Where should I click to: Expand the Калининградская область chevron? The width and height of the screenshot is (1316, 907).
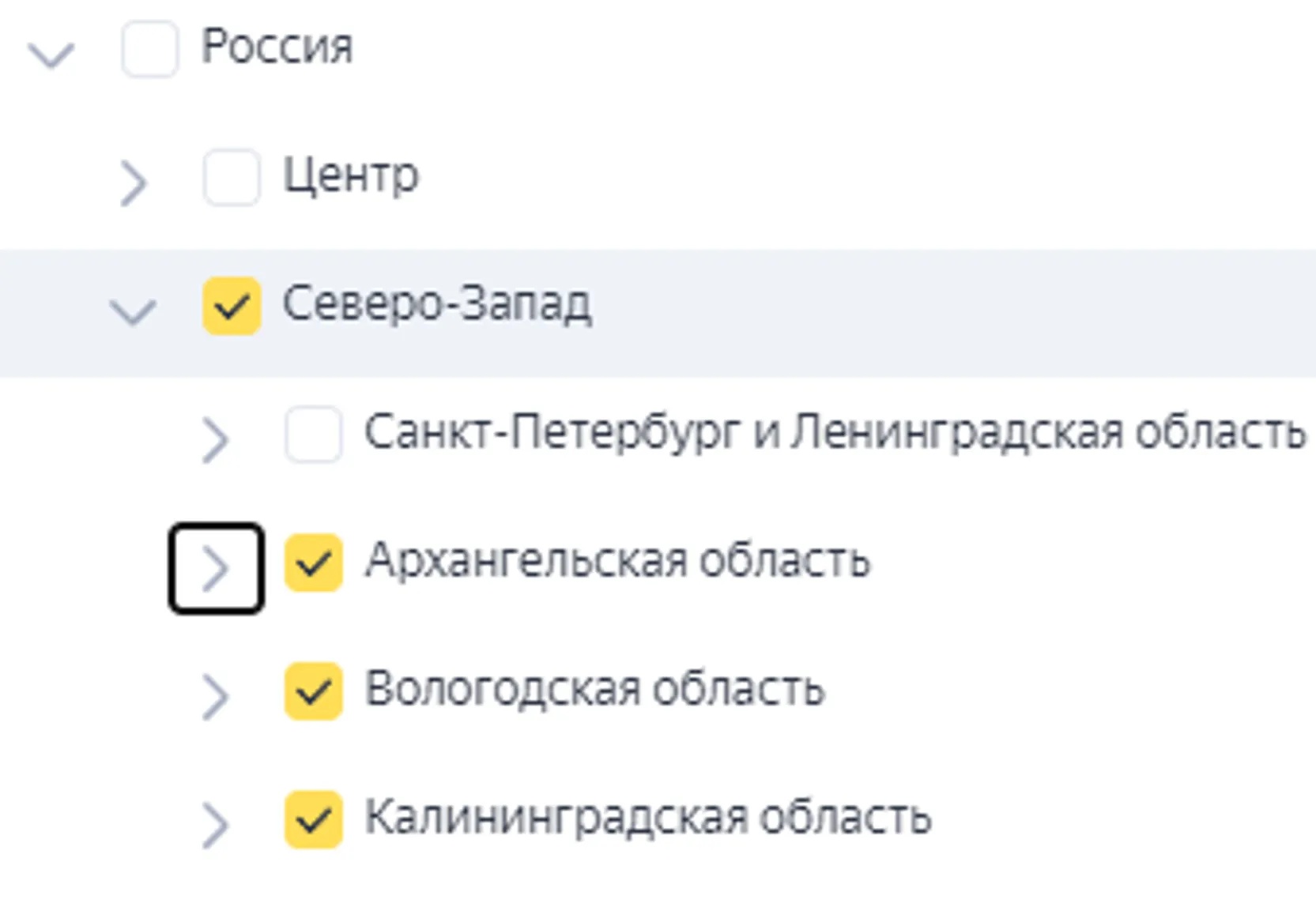coord(215,826)
